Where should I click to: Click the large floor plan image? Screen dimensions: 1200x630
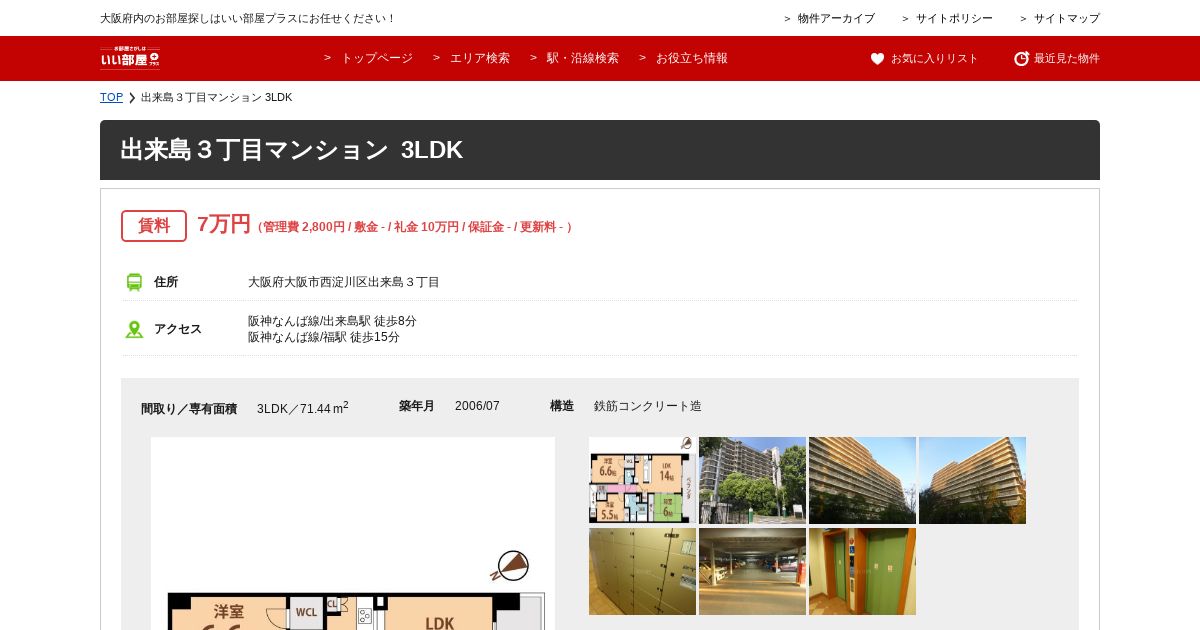pos(353,534)
